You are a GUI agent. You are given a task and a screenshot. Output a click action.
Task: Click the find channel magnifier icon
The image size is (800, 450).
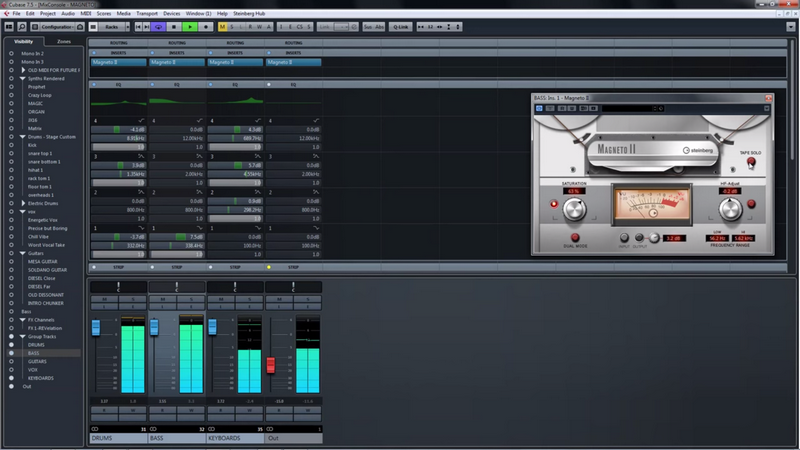pyautogui.click(x=22, y=27)
